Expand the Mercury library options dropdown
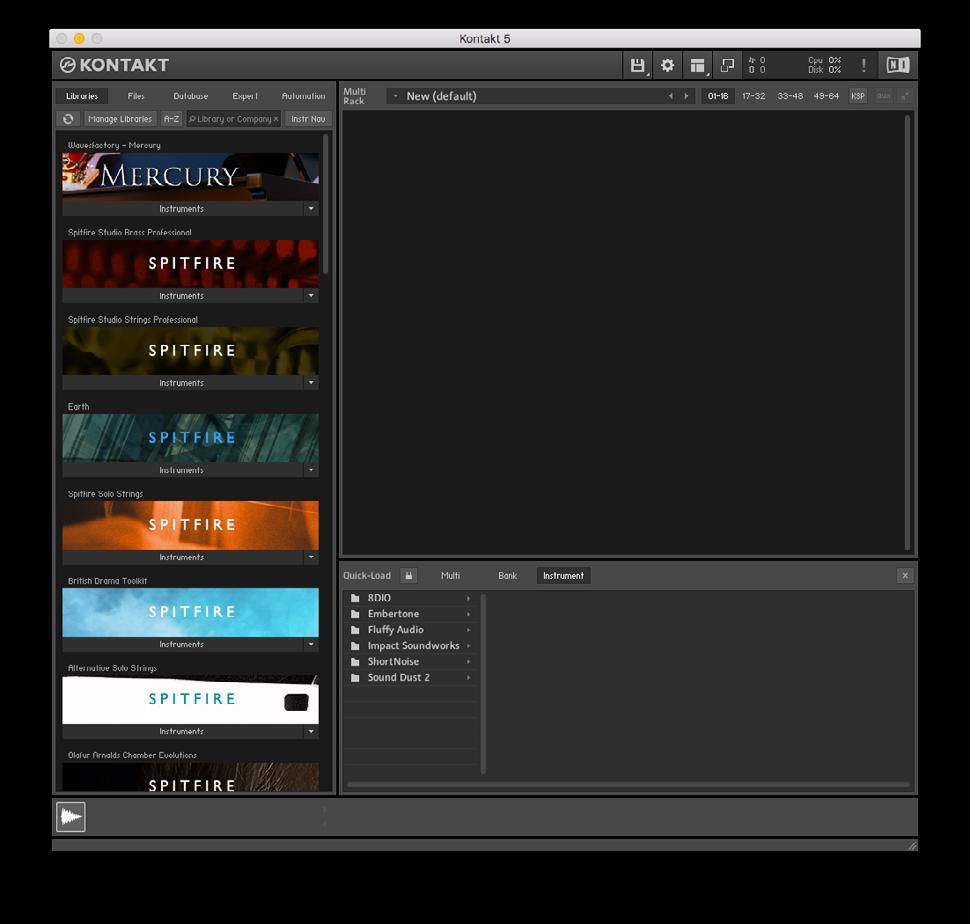The height and width of the screenshot is (924, 970). (x=311, y=208)
